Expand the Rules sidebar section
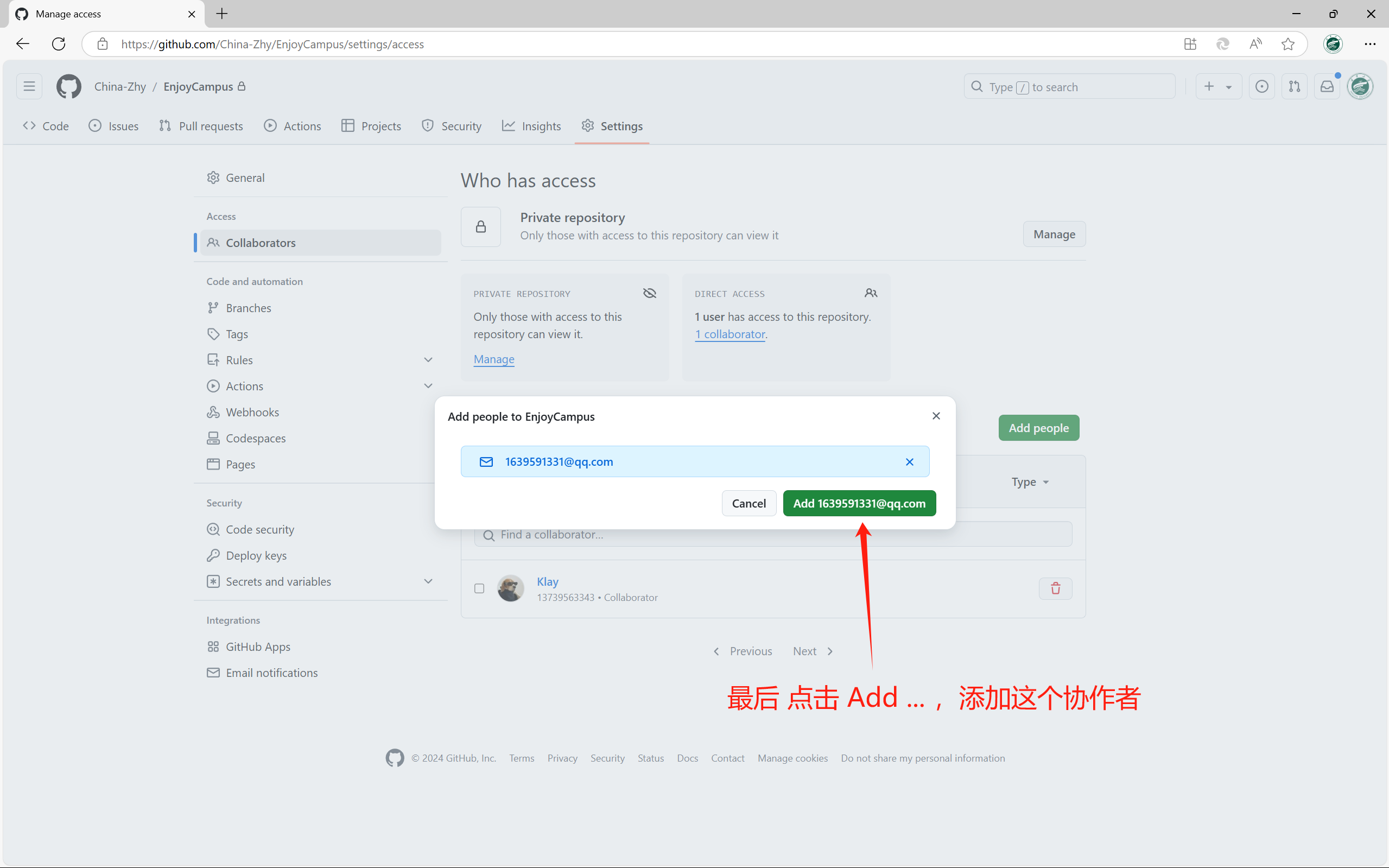 (428, 360)
